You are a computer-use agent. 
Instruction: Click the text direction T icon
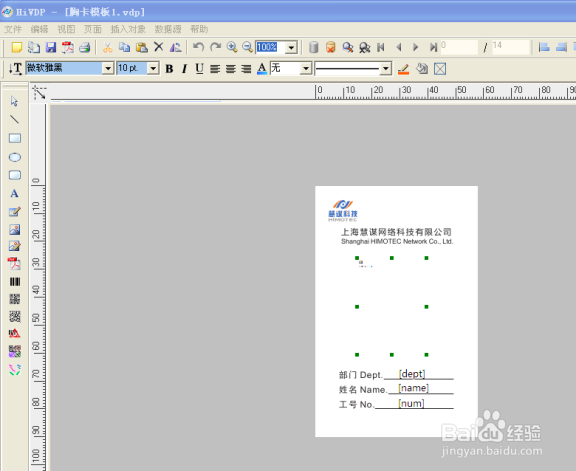[15, 69]
